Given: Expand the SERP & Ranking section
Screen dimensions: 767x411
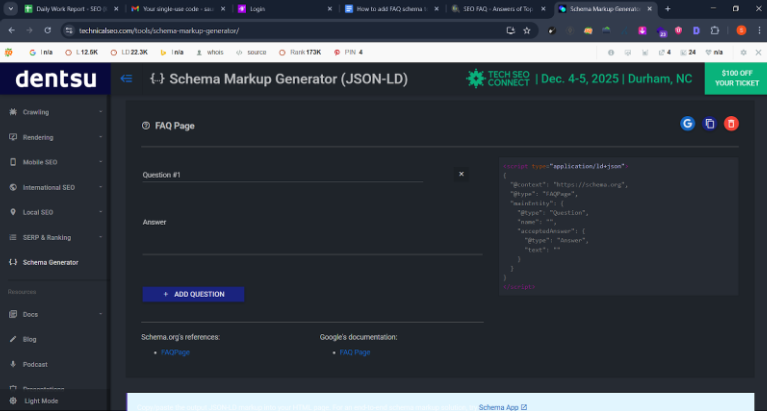Looking at the screenshot, I should (46, 237).
